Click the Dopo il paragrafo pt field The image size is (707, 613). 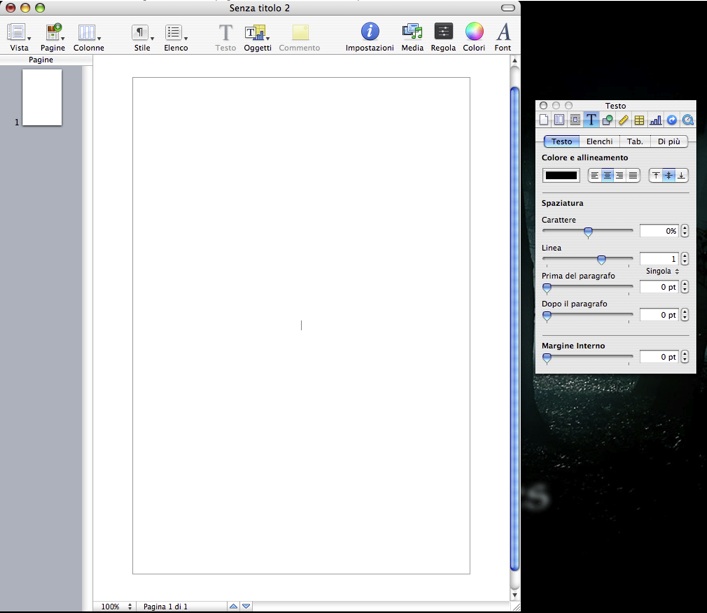coord(659,315)
